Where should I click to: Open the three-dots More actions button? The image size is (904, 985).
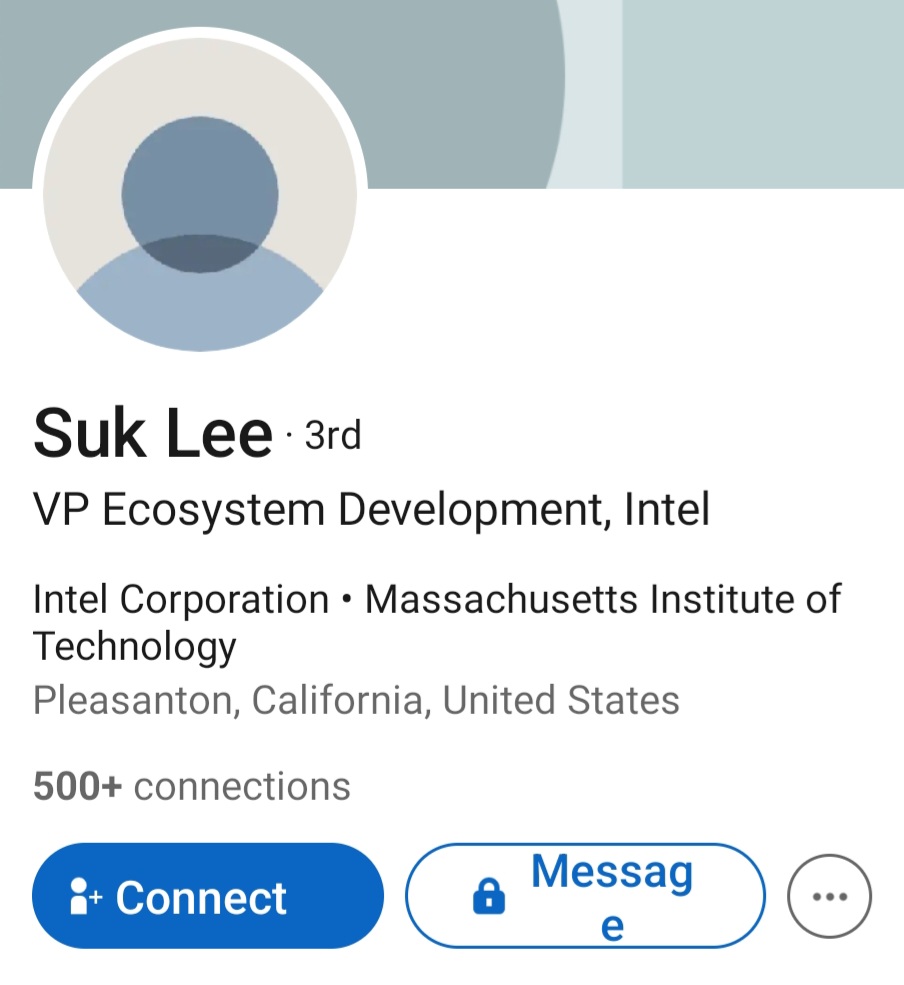[829, 896]
